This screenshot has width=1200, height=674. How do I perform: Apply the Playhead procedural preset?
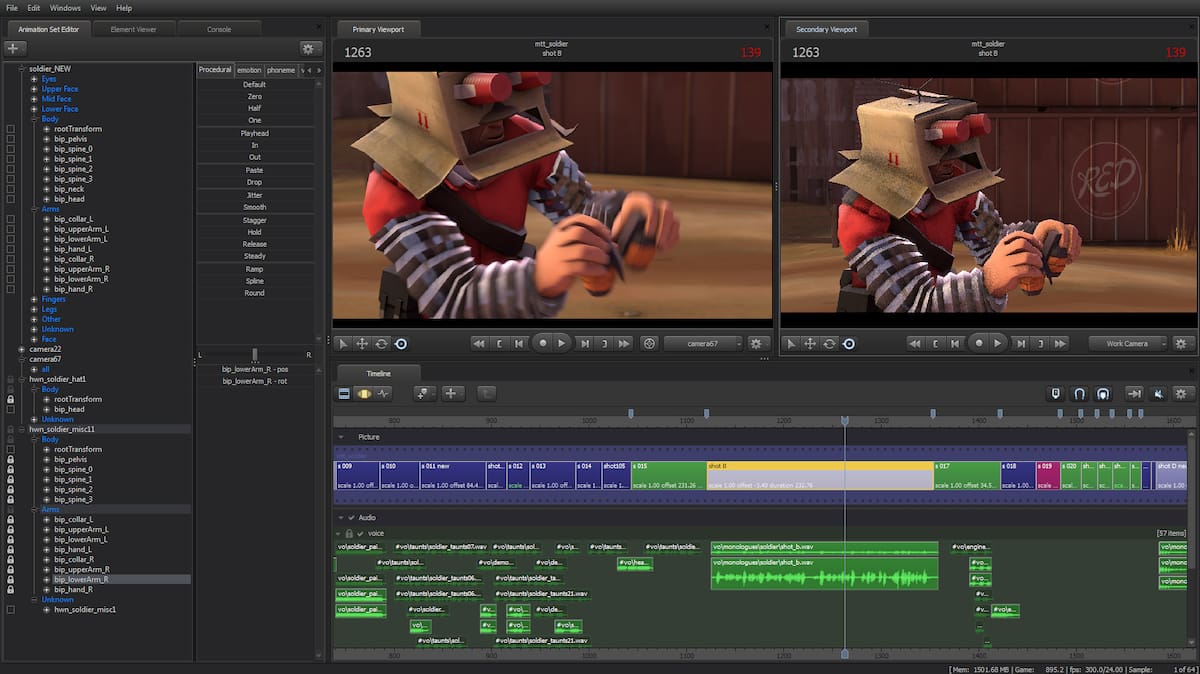255,133
